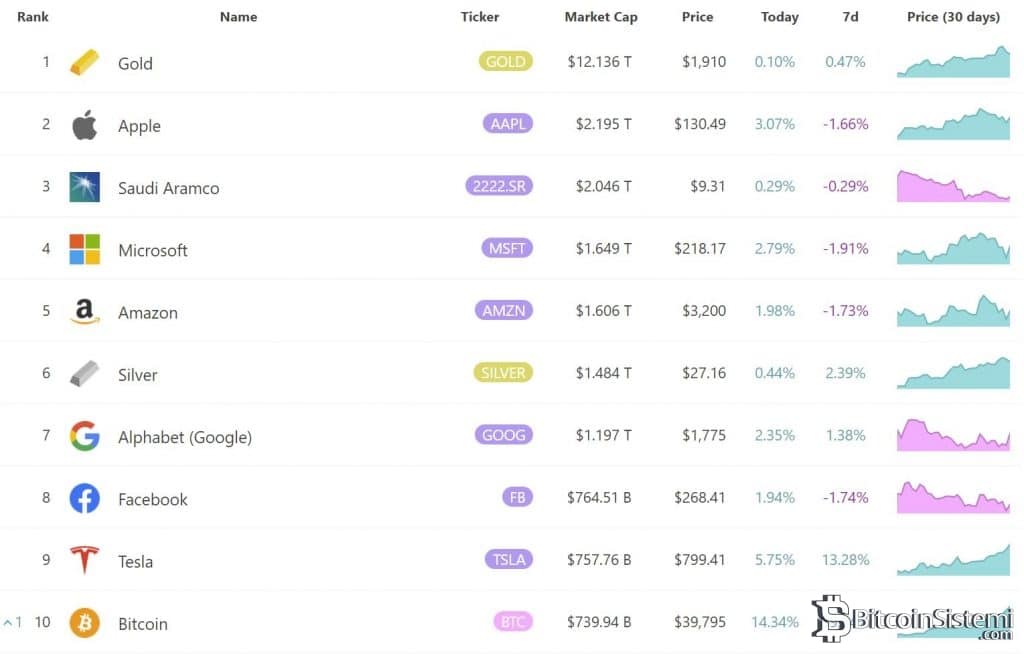This screenshot has width=1024, height=654.
Task: Click the AAPL ticker badge
Action: 507,124
